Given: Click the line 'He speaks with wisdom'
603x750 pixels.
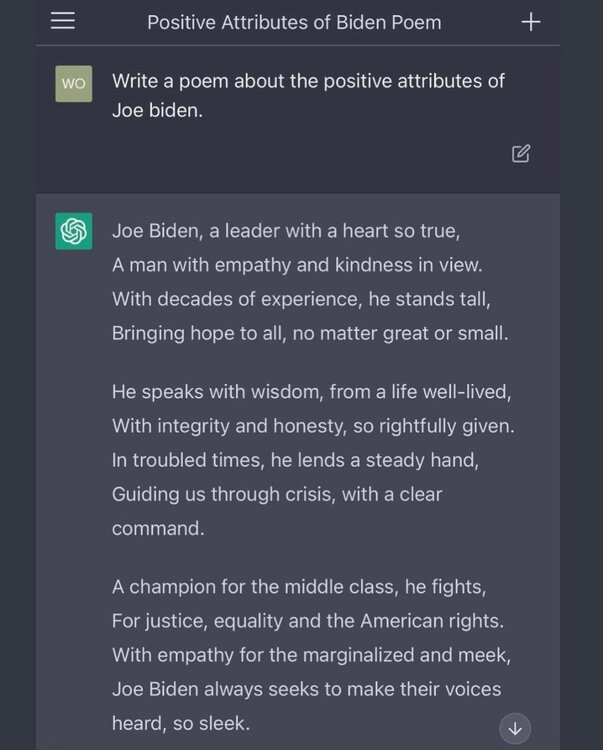Looking at the screenshot, I should pos(311,392).
